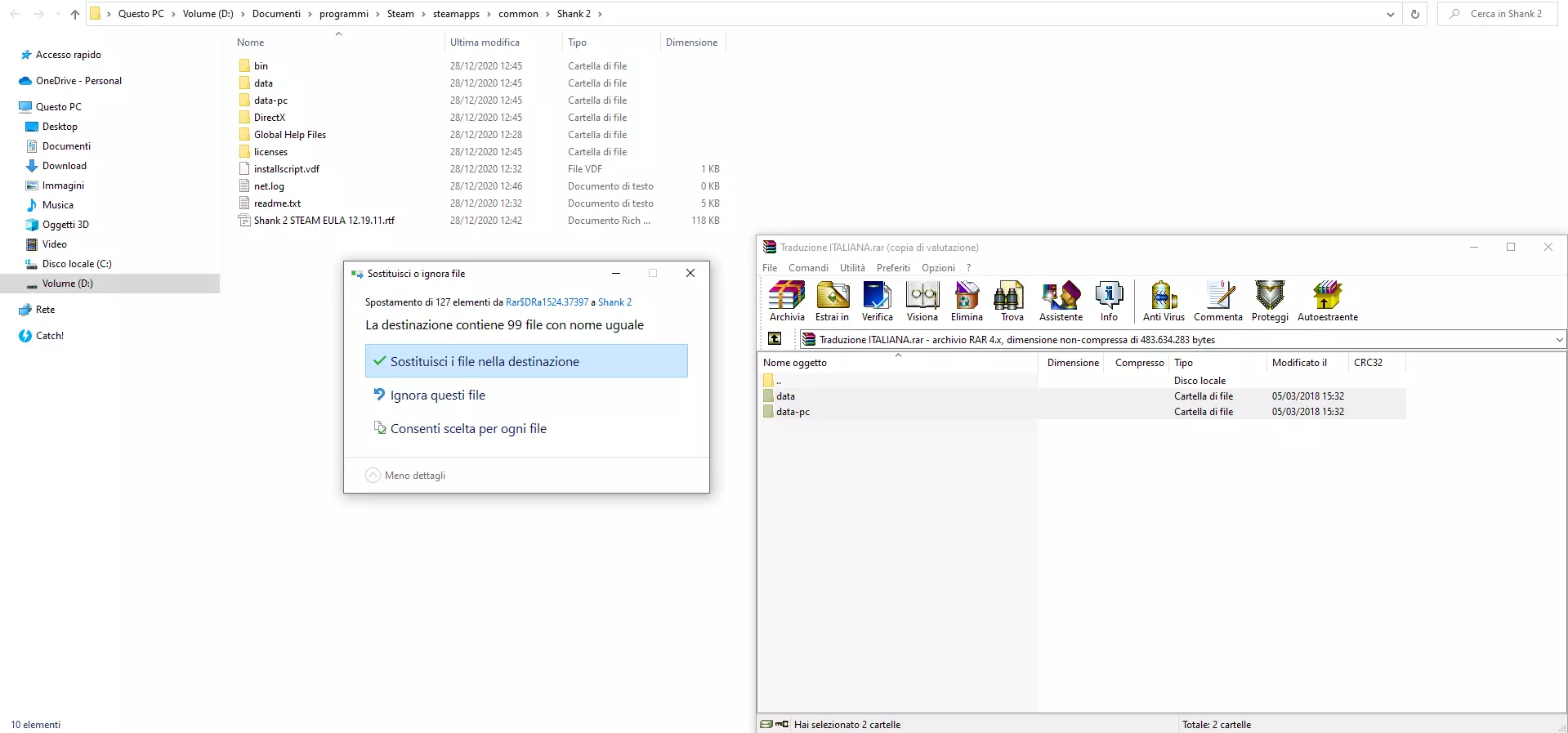
Task: Open the File menu in WinRAR
Action: [770, 268]
